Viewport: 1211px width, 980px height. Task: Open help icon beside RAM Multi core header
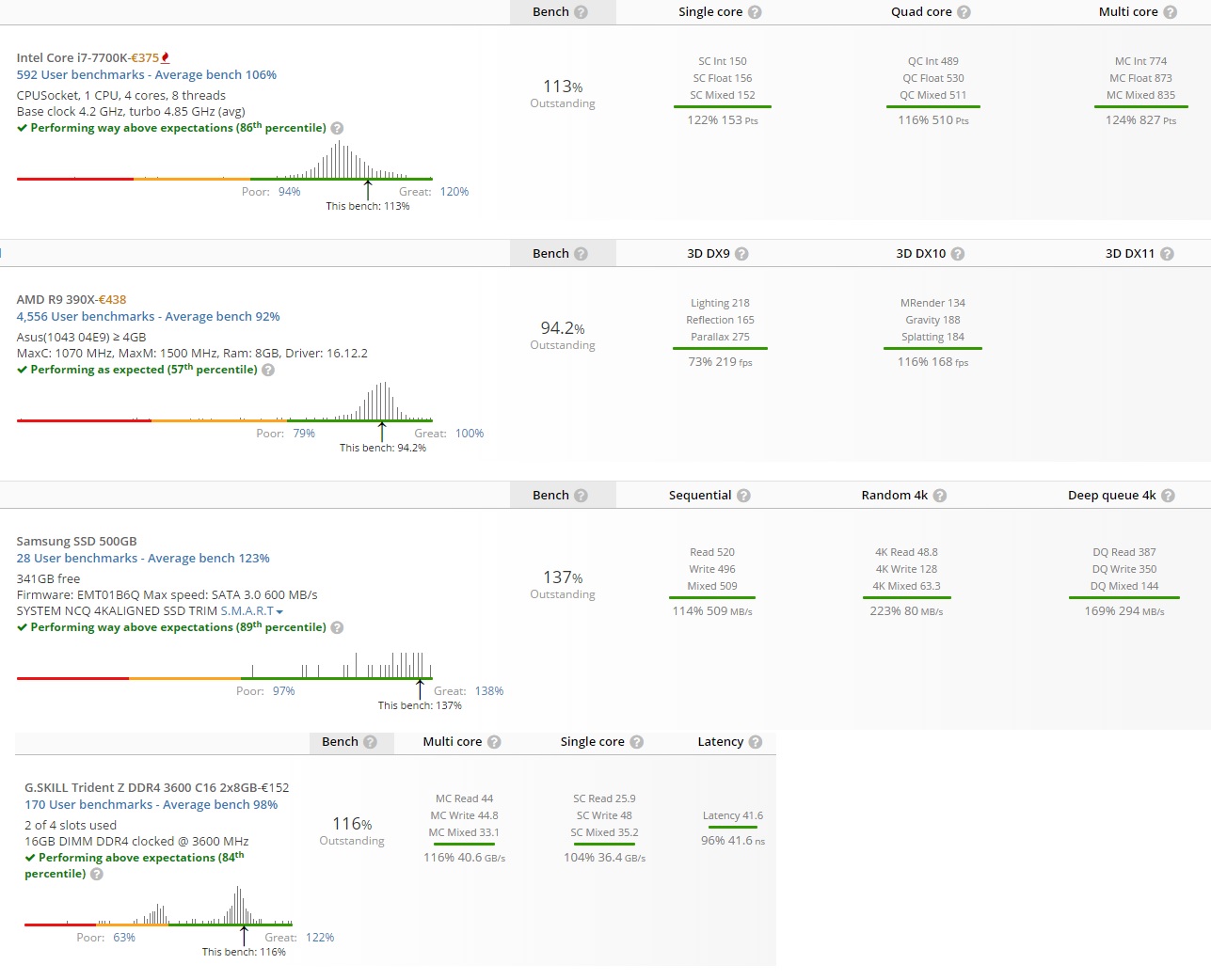tap(494, 742)
